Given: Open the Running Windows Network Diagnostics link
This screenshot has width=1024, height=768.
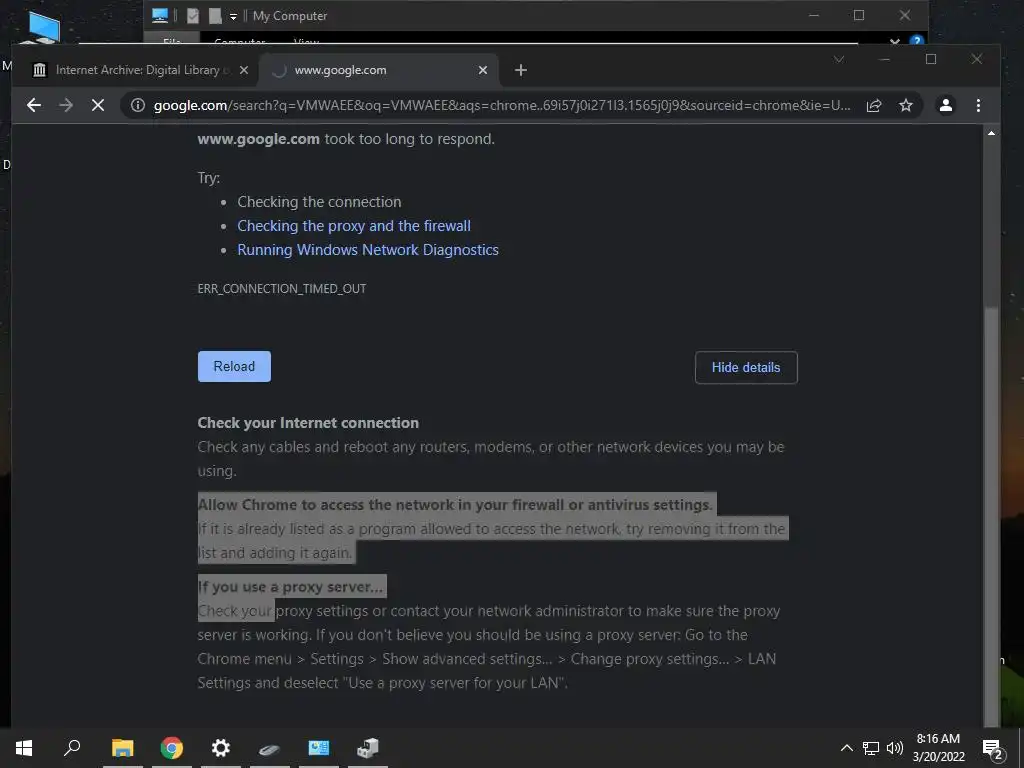Looking at the screenshot, I should click(x=368, y=250).
